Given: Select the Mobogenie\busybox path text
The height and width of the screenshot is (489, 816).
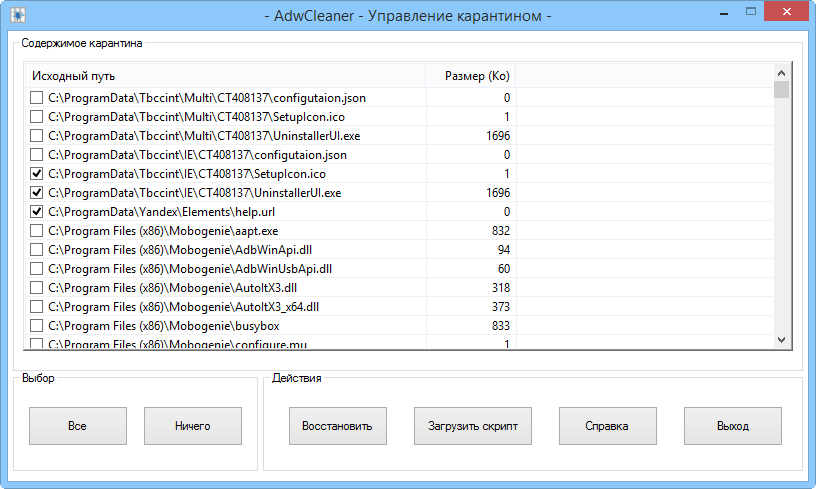Looking at the screenshot, I should [x=164, y=326].
